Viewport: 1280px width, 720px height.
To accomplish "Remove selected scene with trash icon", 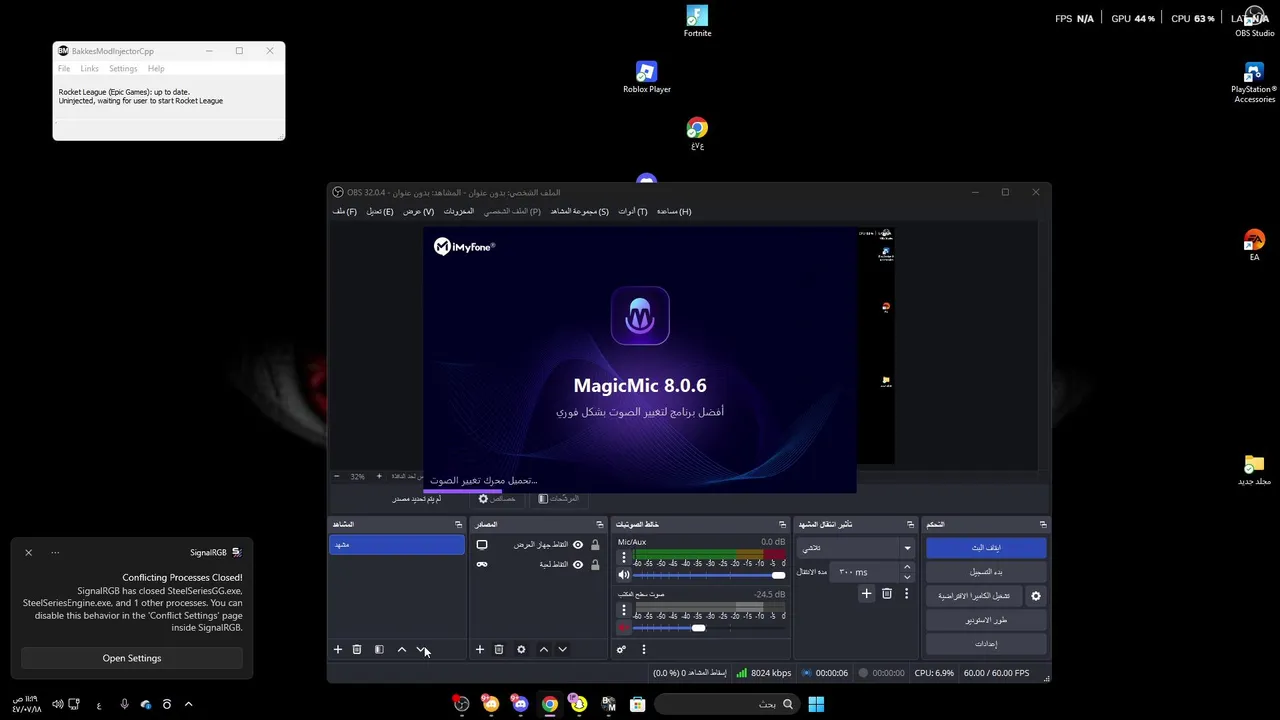I will (357, 649).
